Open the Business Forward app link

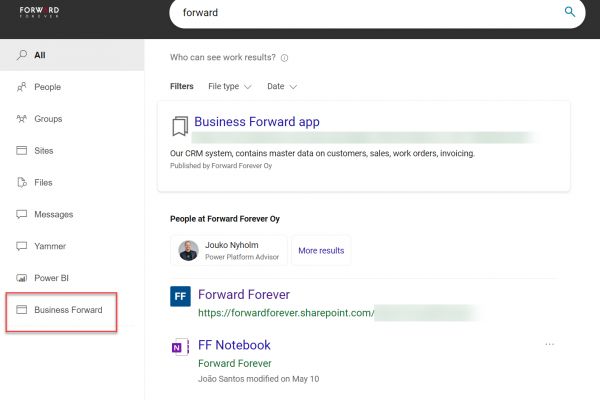(257, 122)
